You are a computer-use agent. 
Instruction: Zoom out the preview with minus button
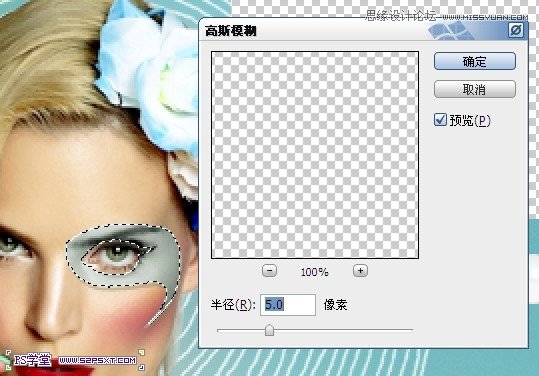pos(270,271)
